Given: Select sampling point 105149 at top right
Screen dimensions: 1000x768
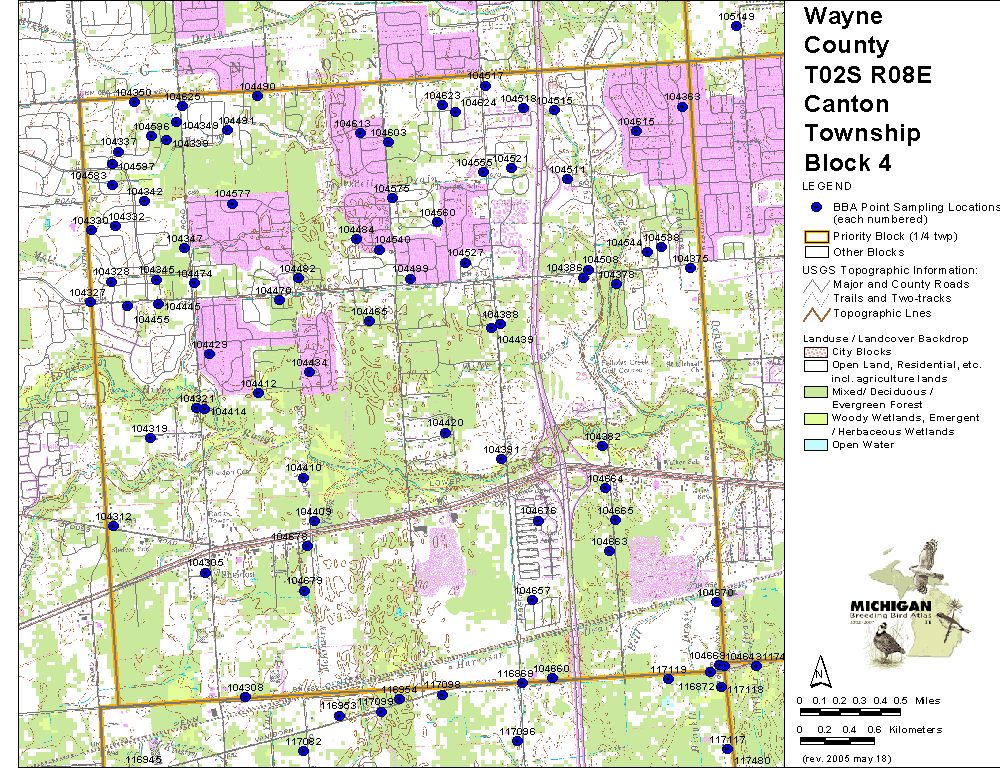Looking at the screenshot, I should [x=737, y=25].
